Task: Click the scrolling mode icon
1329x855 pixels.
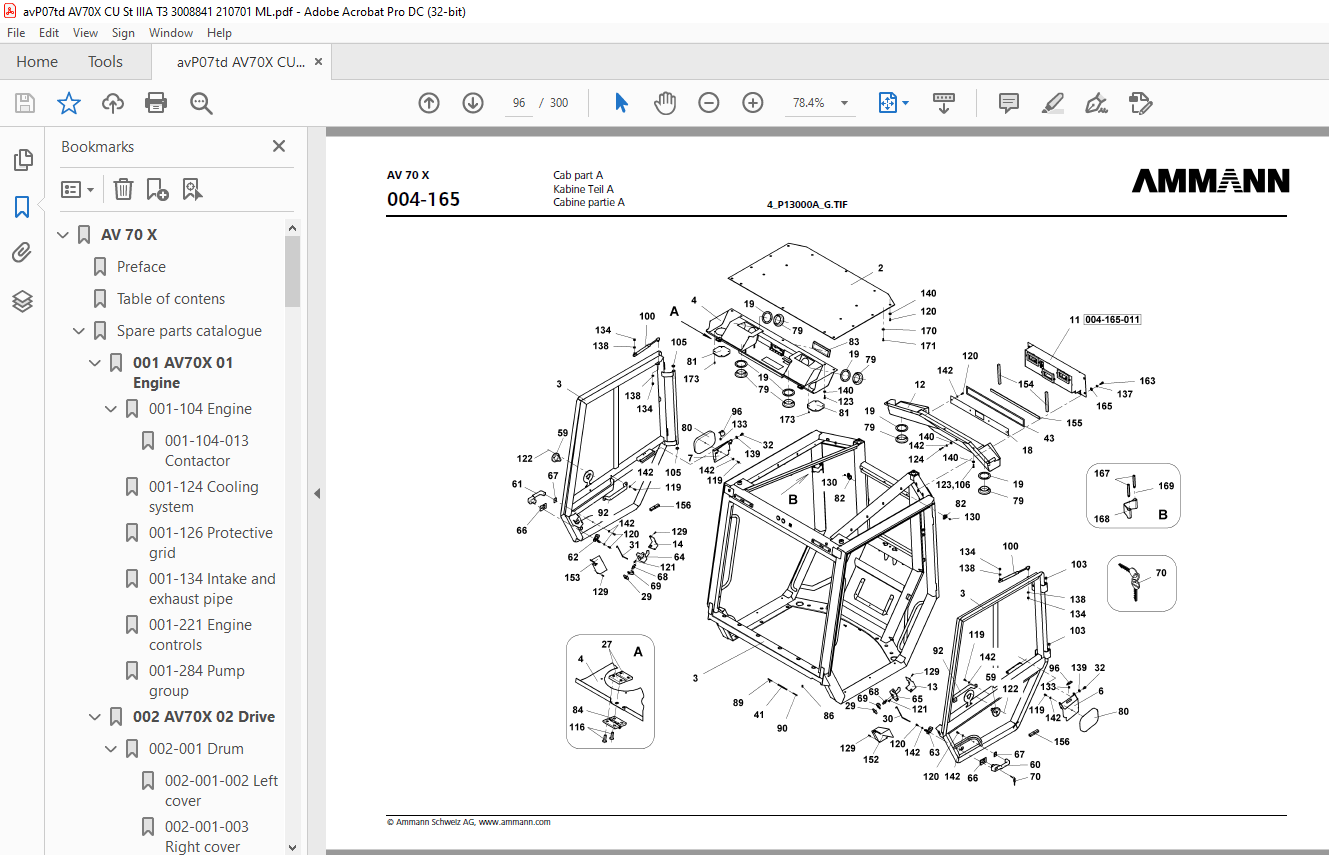Action: tap(944, 103)
